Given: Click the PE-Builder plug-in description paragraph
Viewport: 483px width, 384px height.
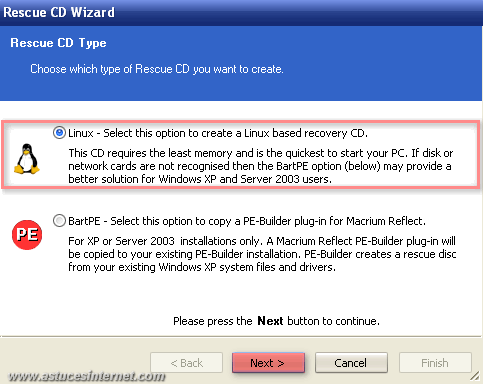Looking at the screenshot, I should [x=262, y=254].
